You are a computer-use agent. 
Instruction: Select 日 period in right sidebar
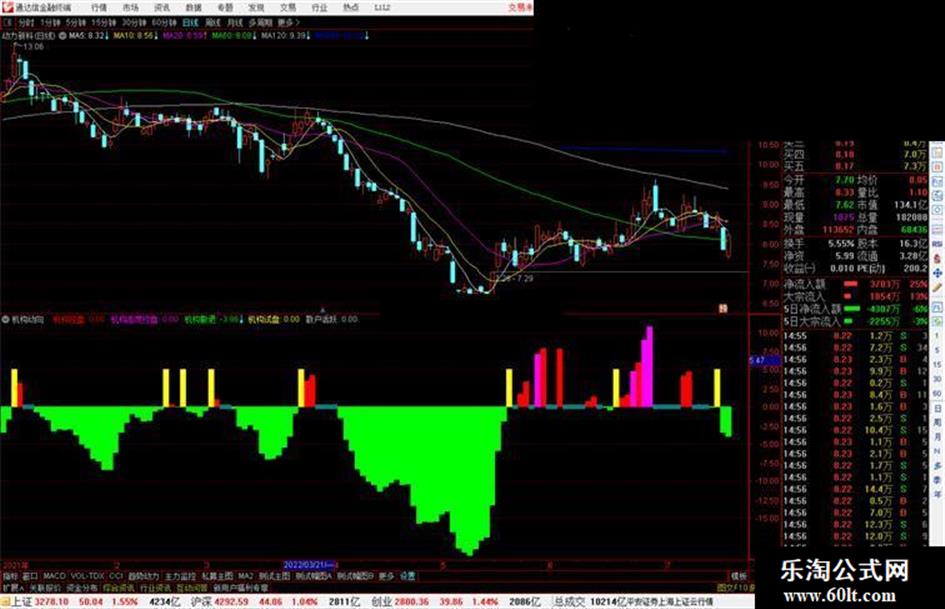point(937,408)
